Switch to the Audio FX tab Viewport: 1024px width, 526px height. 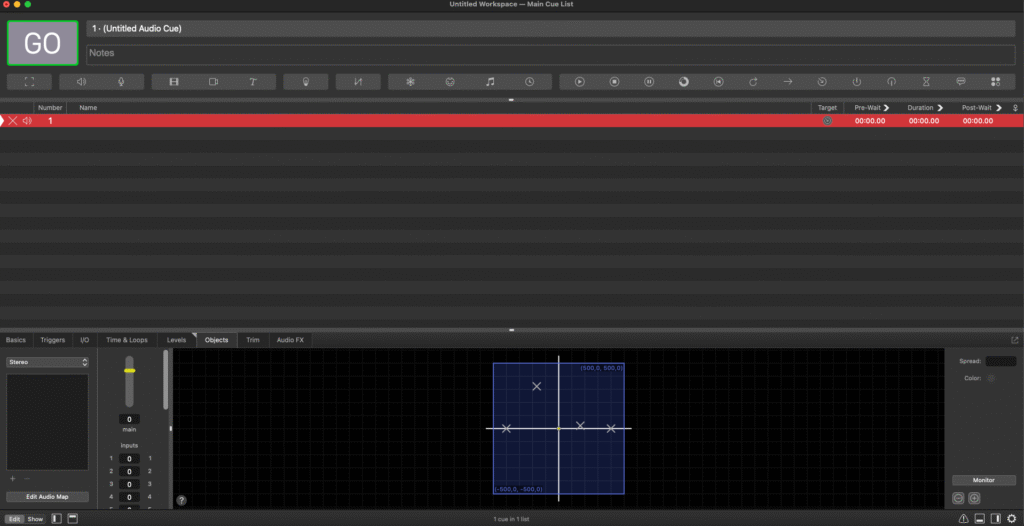tap(290, 340)
